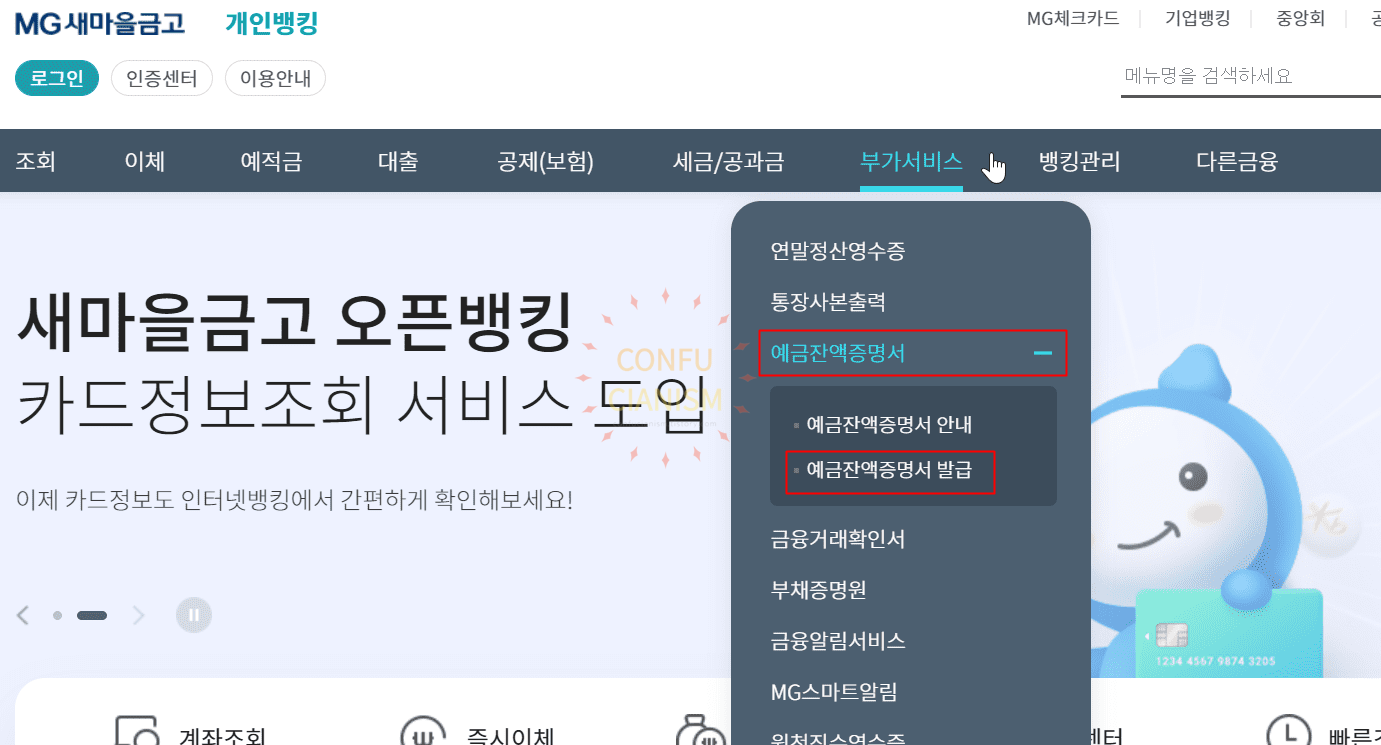Open the 즉시이체 quick link text
The height and width of the screenshot is (745, 1381).
pyautogui.click(x=511, y=736)
